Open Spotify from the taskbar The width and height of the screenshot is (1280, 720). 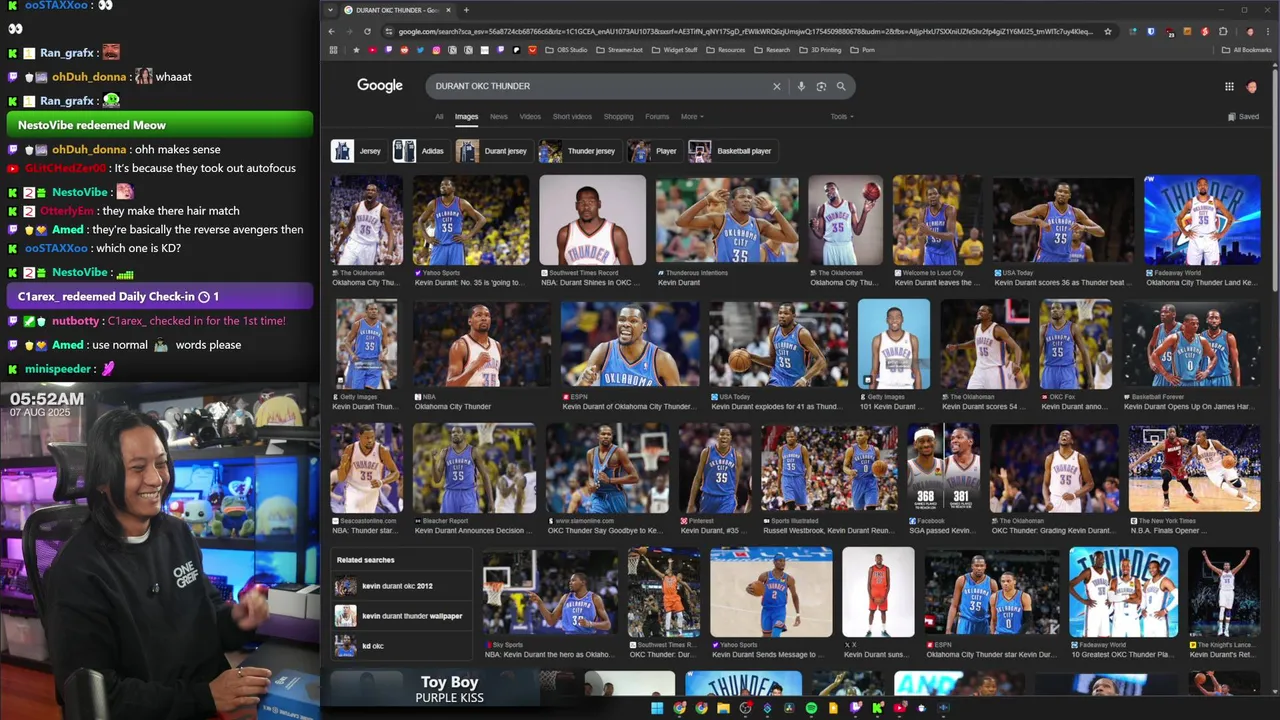(x=811, y=708)
